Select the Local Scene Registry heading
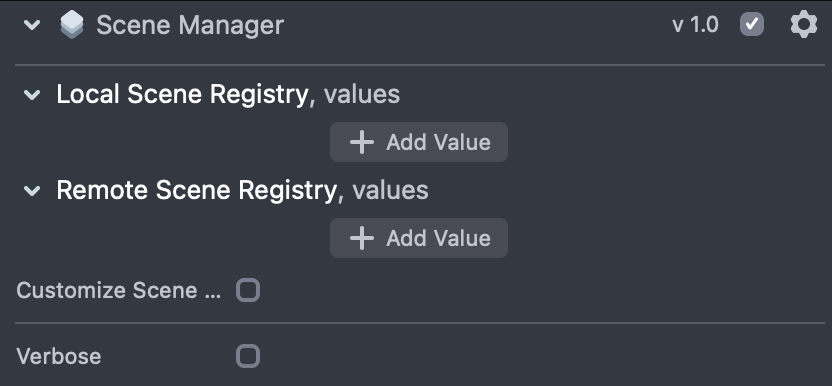The width and height of the screenshot is (832, 386). (x=182, y=95)
